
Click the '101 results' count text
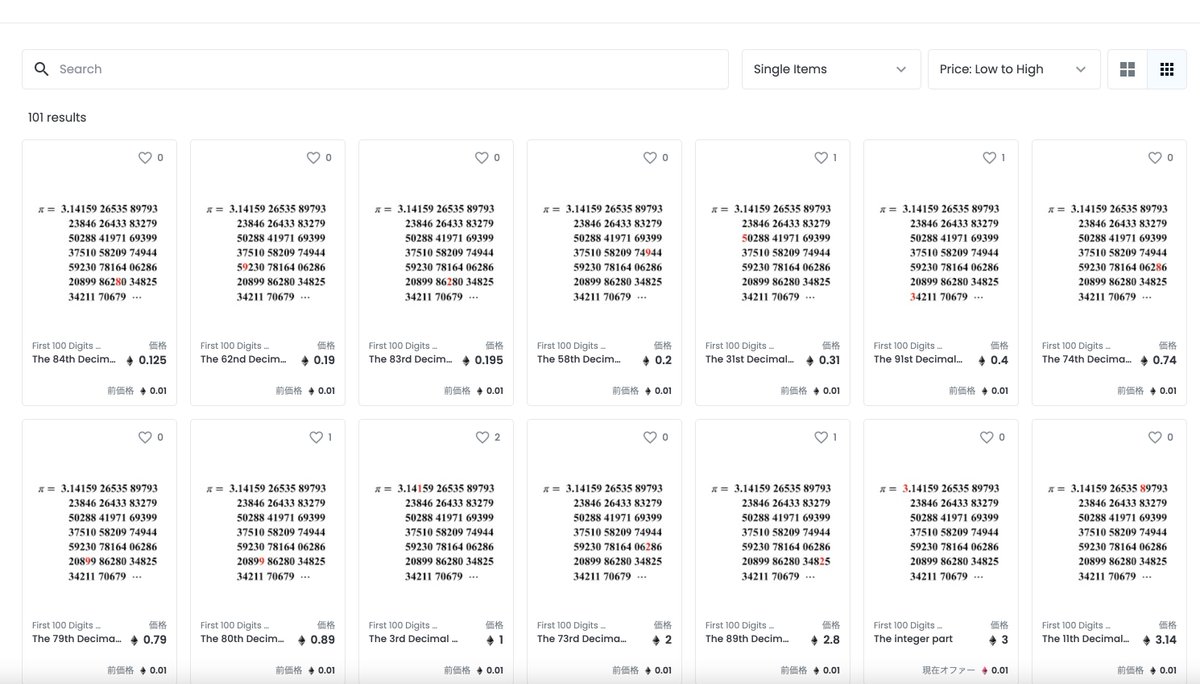[57, 117]
